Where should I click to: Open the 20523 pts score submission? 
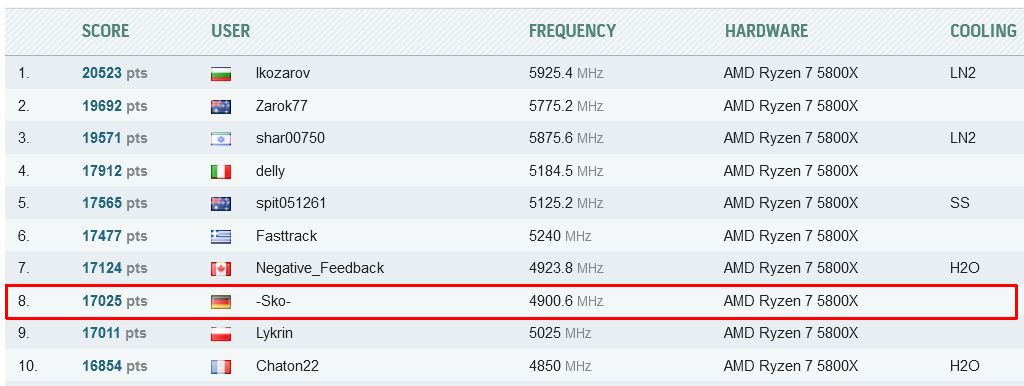[114, 74]
